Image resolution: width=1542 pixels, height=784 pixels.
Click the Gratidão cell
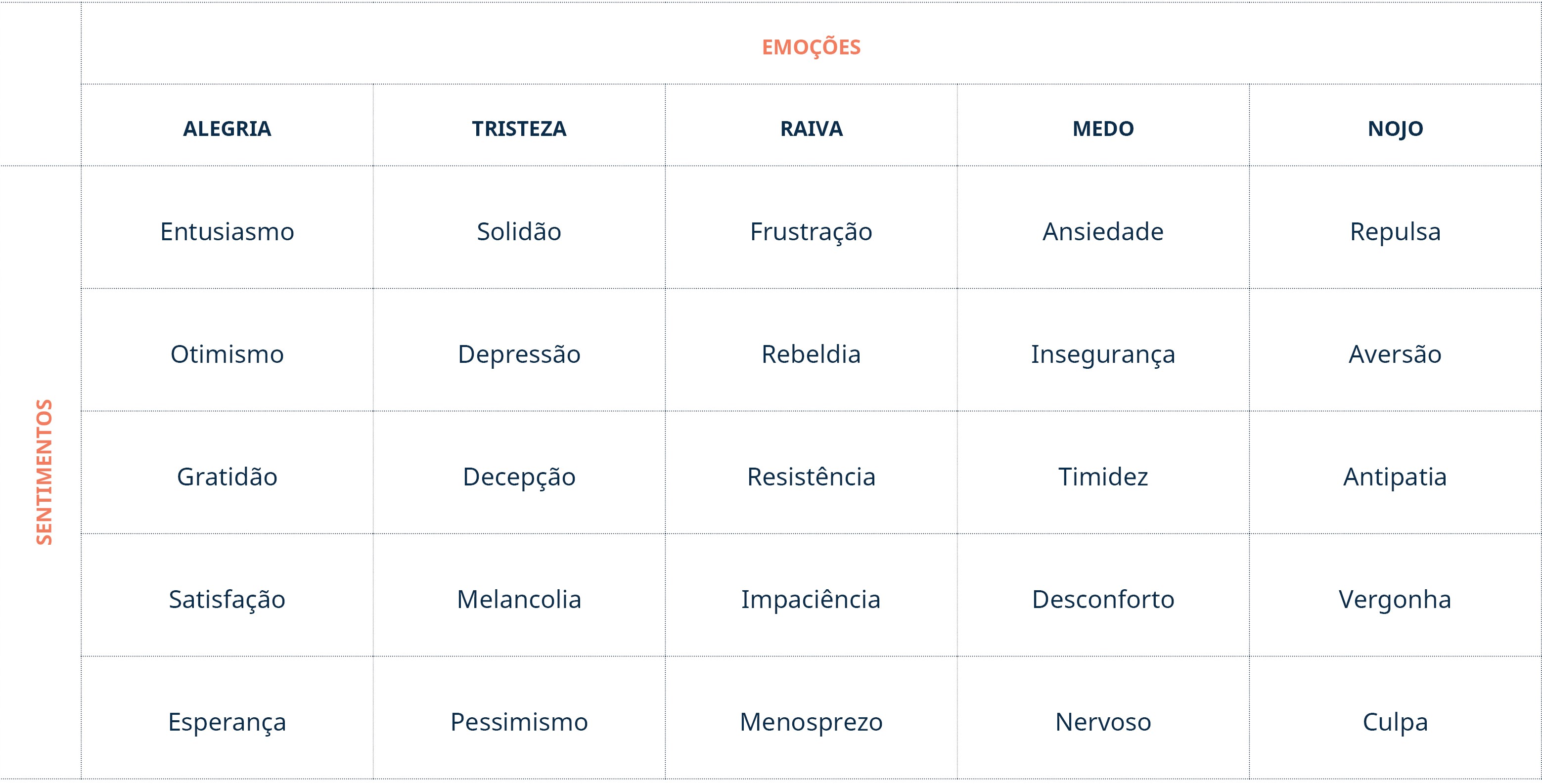227,477
